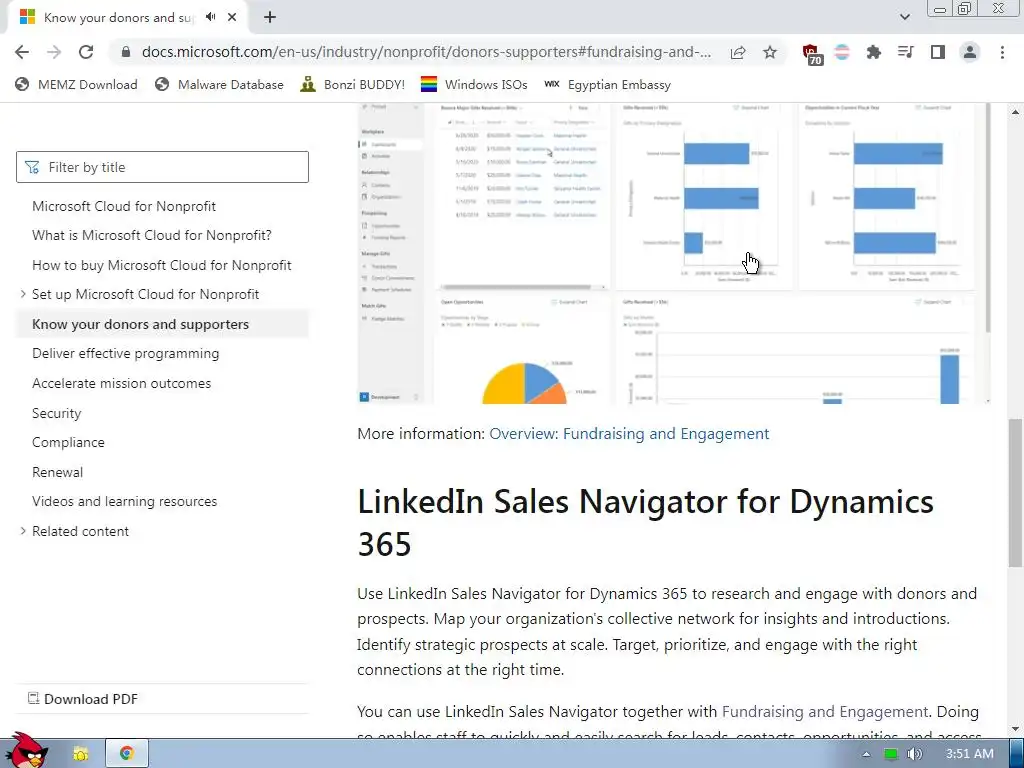Image resolution: width=1024 pixels, height=768 pixels.
Task: Open What is Microsoft Cloud for Nonprofit?
Action: (x=152, y=235)
